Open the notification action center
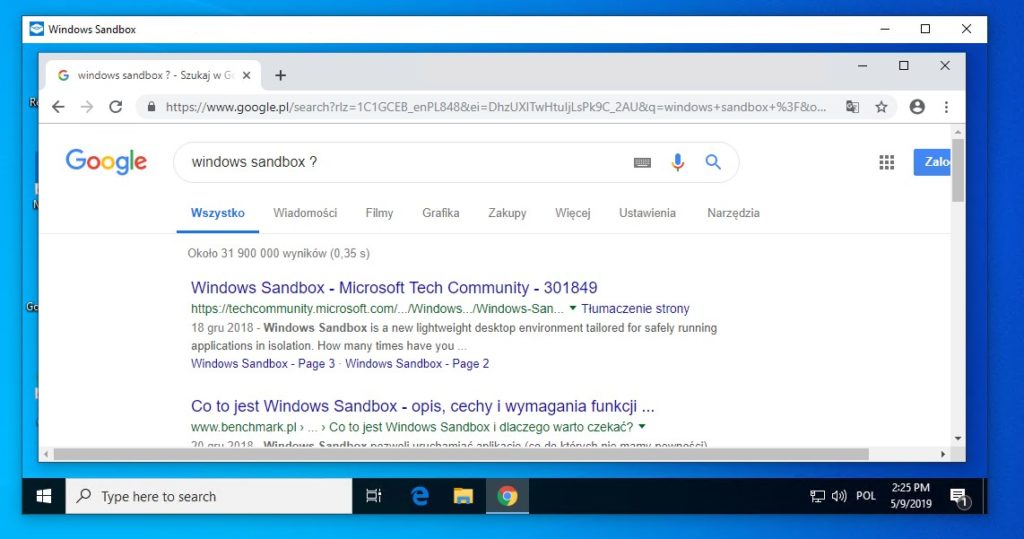 tap(959, 497)
